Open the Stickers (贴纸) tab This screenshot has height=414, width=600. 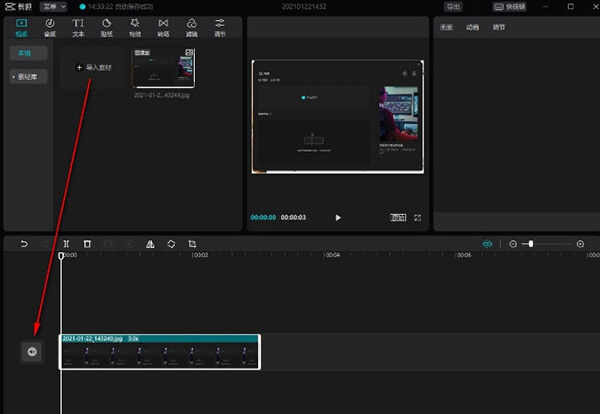[x=106, y=27]
